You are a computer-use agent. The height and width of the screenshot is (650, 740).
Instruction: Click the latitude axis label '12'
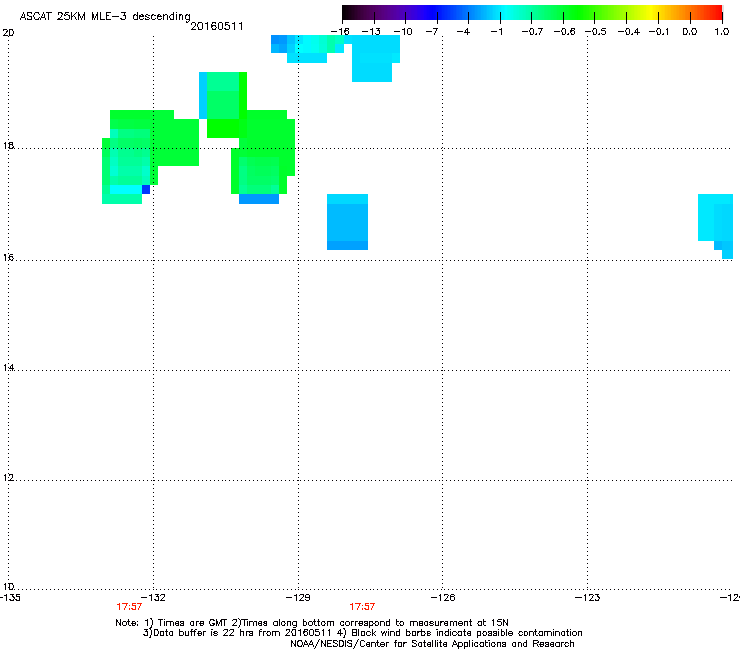pos(8,478)
